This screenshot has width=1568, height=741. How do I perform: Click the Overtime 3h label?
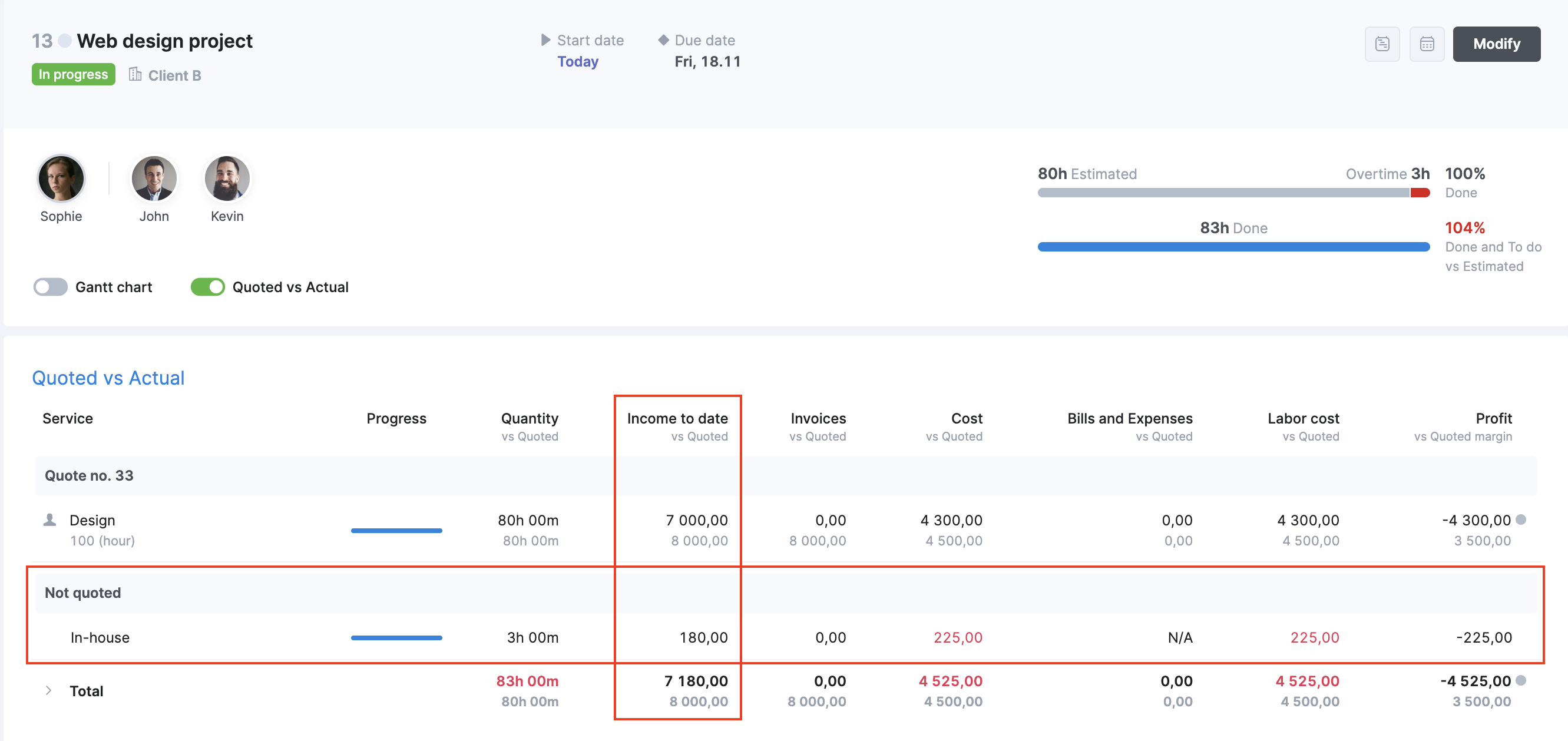point(1387,174)
